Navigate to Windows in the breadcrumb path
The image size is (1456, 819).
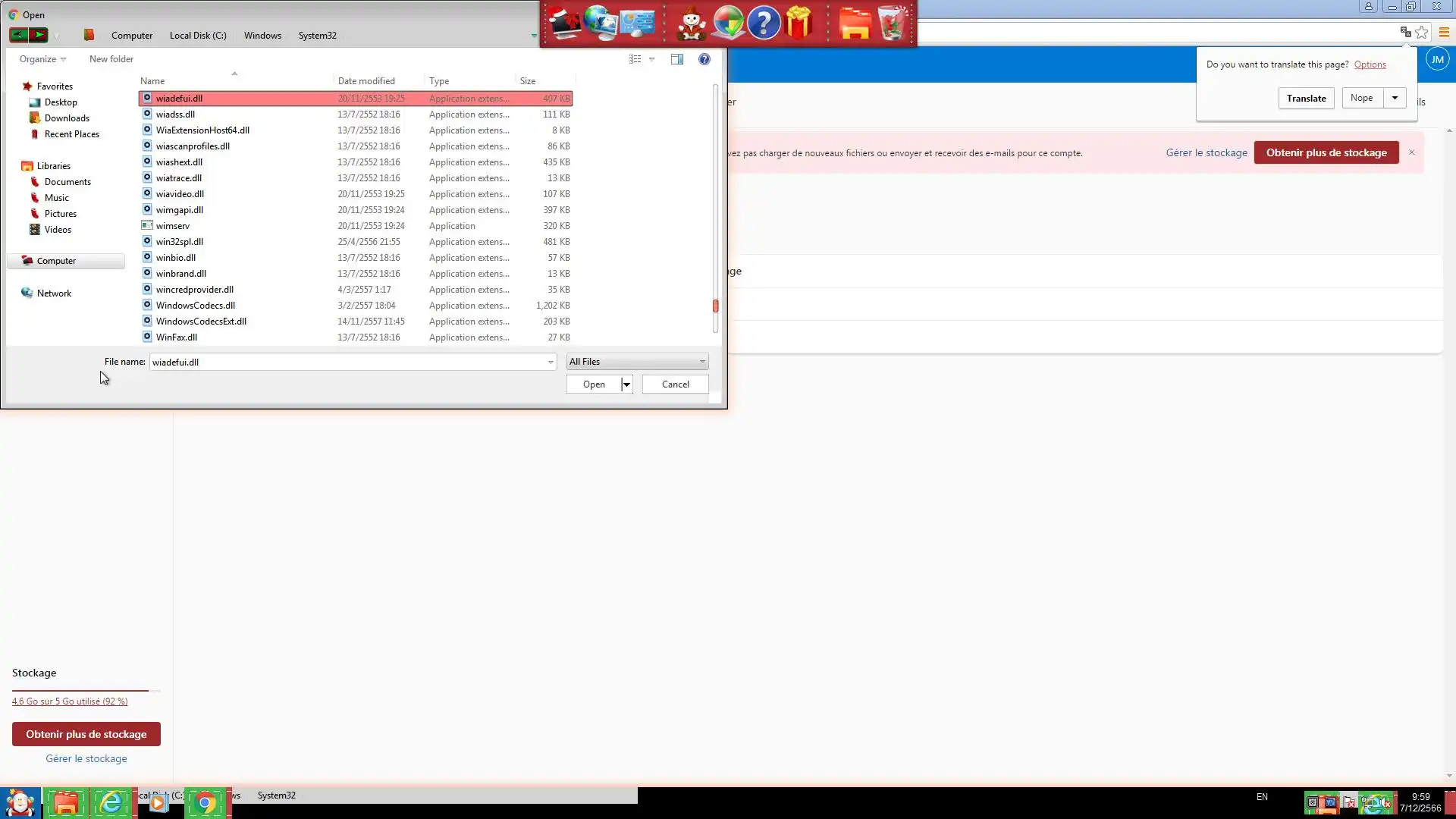(262, 36)
